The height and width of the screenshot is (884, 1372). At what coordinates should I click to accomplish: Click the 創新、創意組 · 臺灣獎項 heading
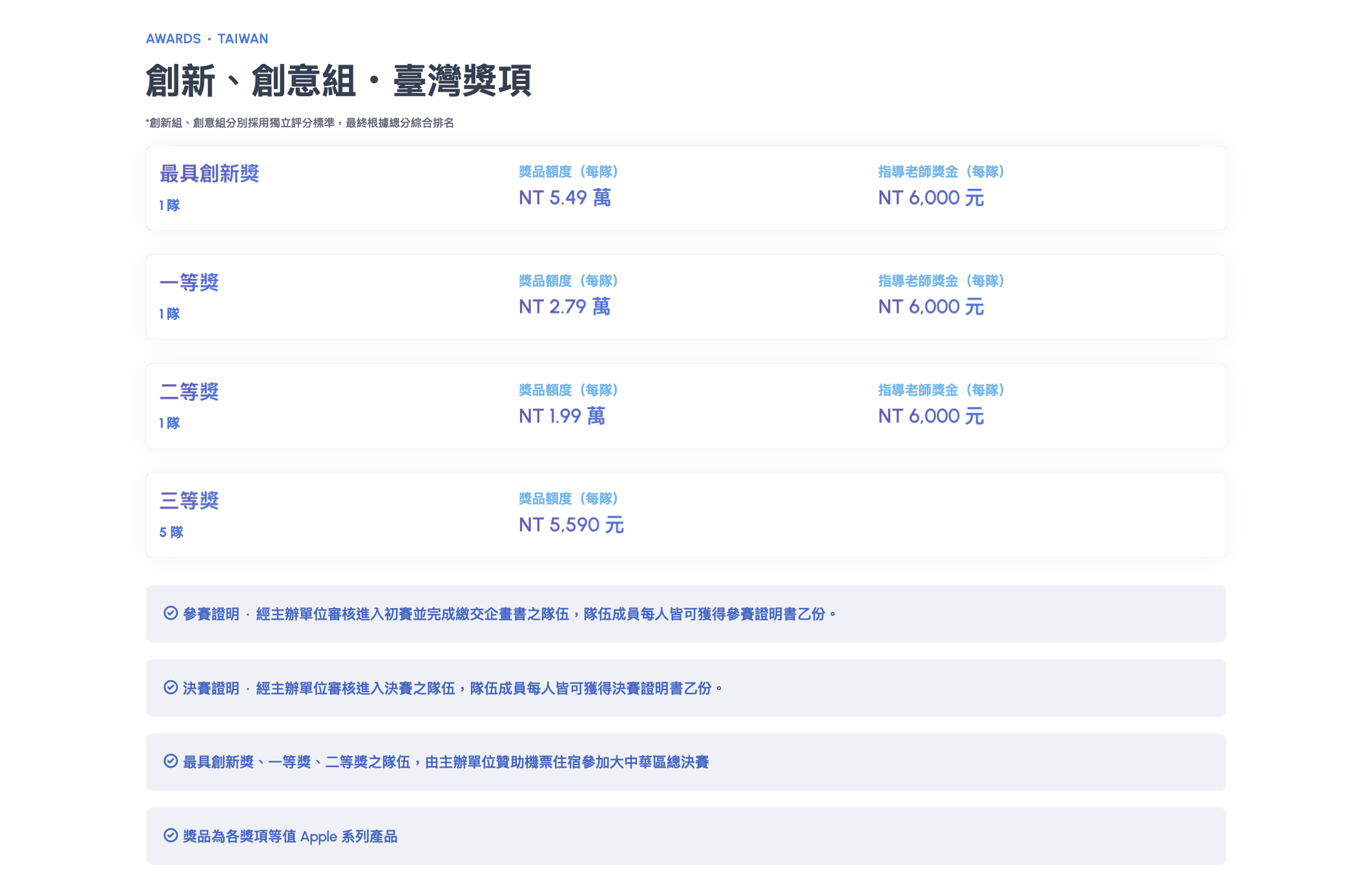338,81
